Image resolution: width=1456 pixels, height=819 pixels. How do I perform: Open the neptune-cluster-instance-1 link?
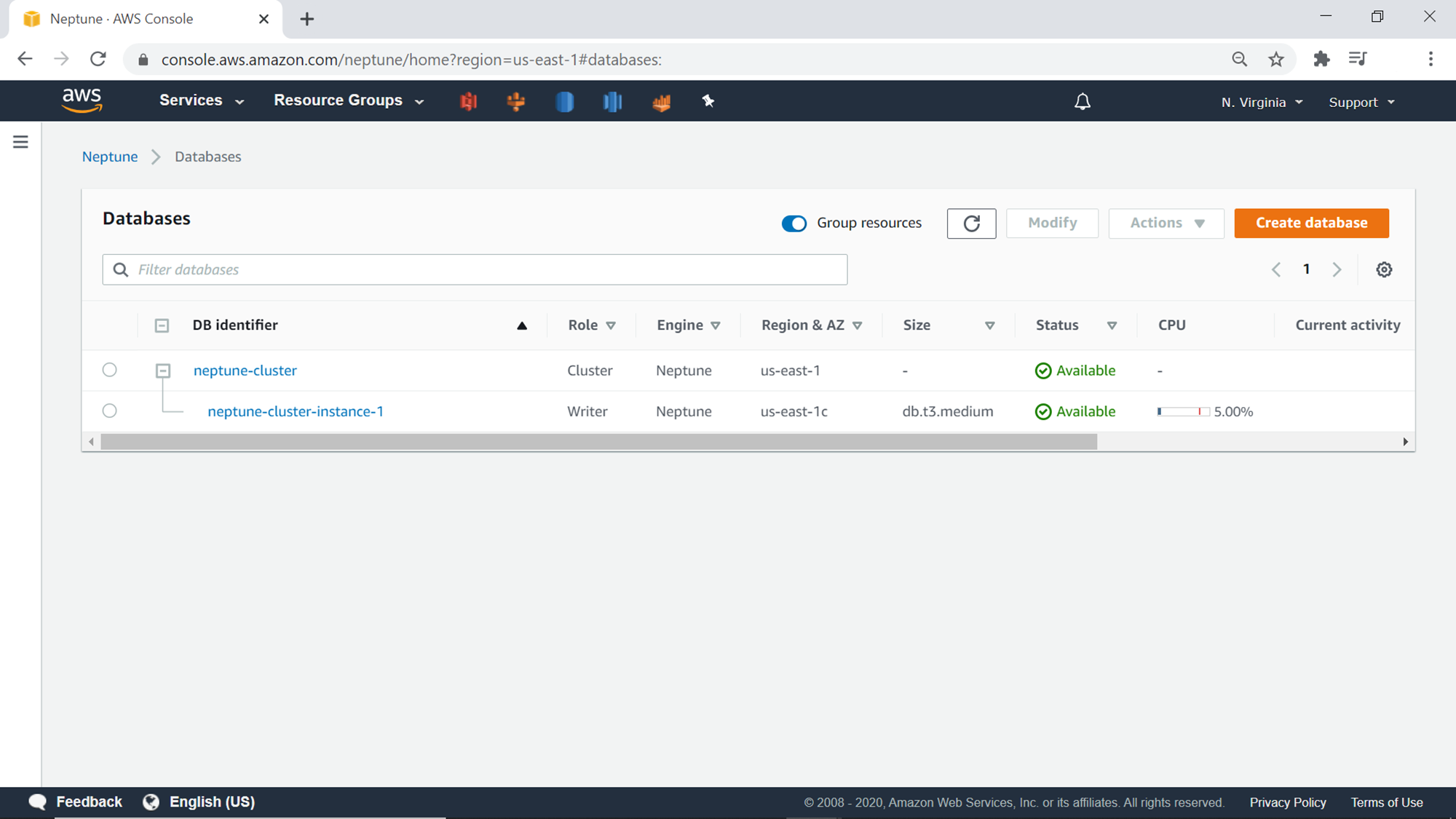coord(296,411)
